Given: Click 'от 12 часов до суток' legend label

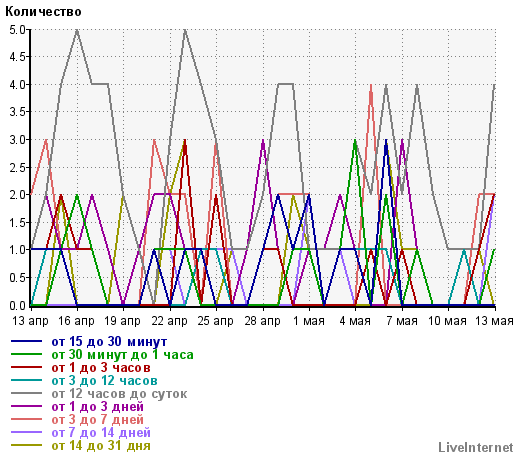Looking at the screenshot, I should (119, 394).
